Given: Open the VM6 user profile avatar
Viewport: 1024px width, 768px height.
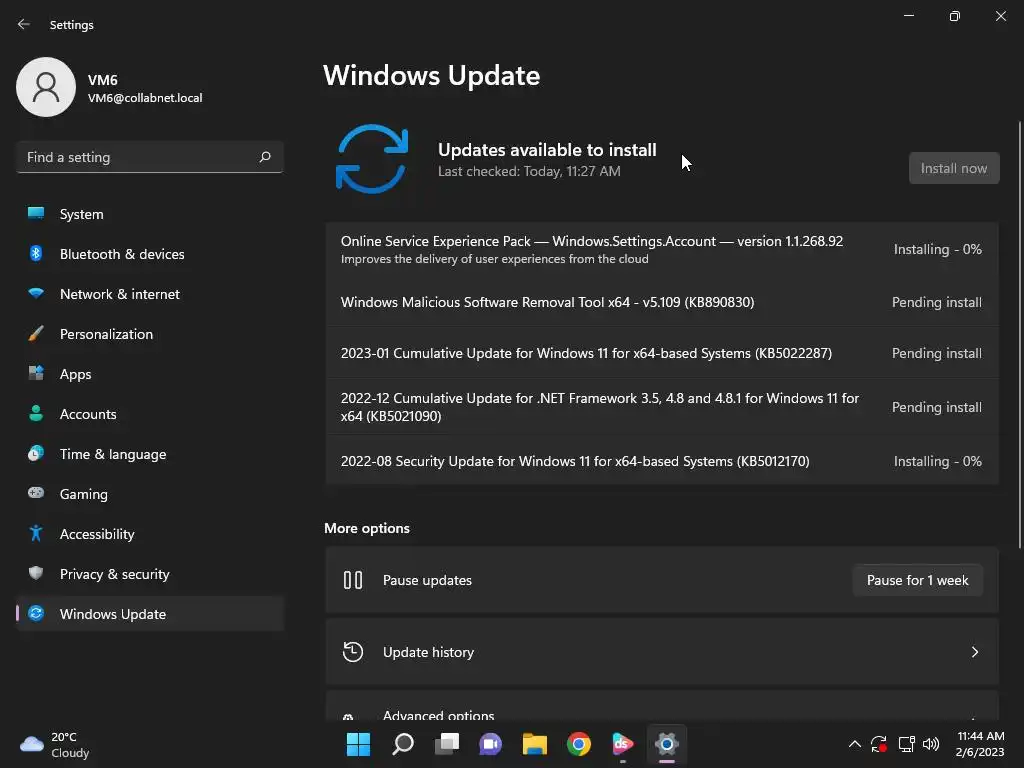Looking at the screenshot, I should click(46, 87).
